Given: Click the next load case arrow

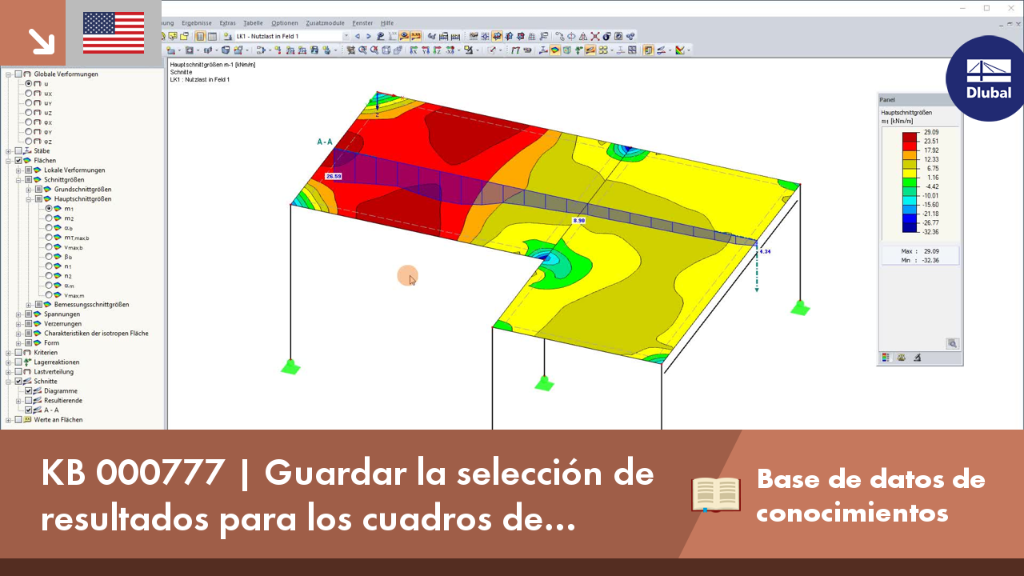Looking at the screenshot, I should (368, 37).
